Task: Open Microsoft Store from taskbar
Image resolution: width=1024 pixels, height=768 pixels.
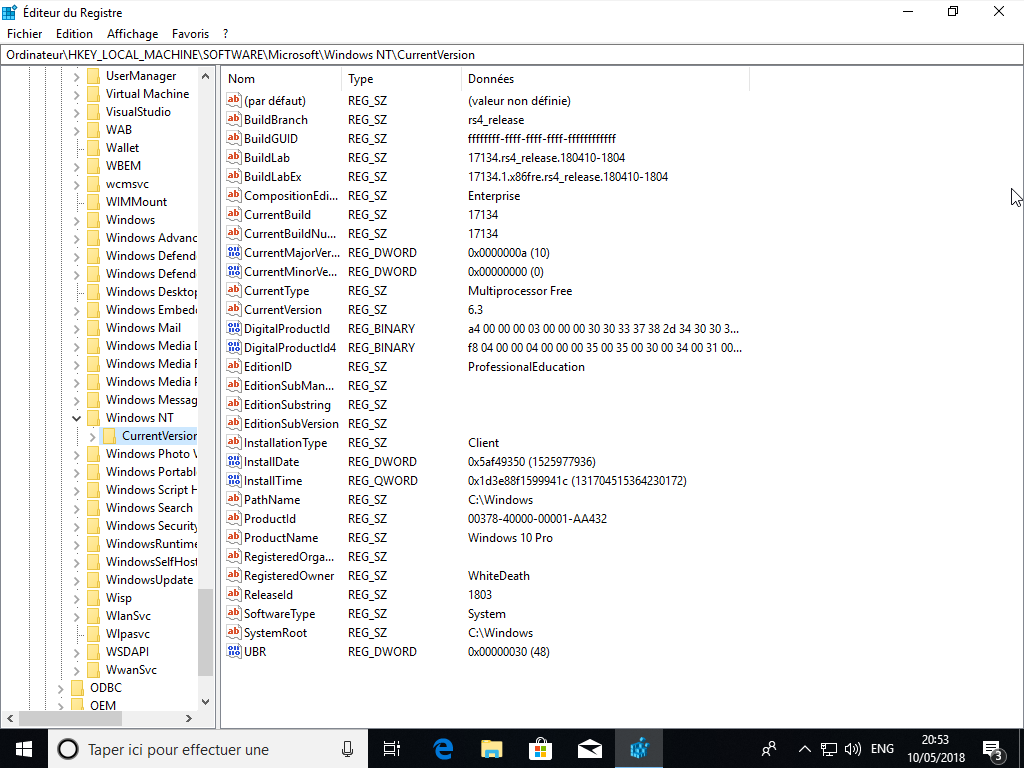Action: pos(541,749)
